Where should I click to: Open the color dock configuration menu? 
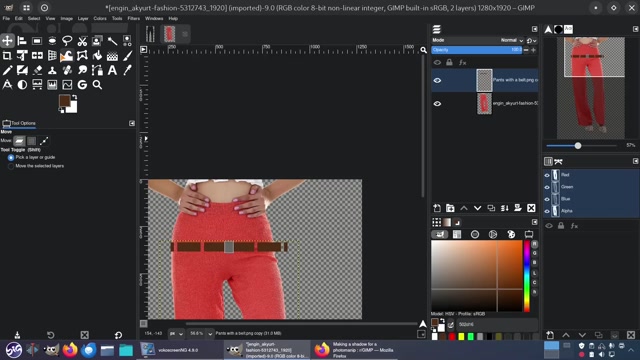coord(535,222)
